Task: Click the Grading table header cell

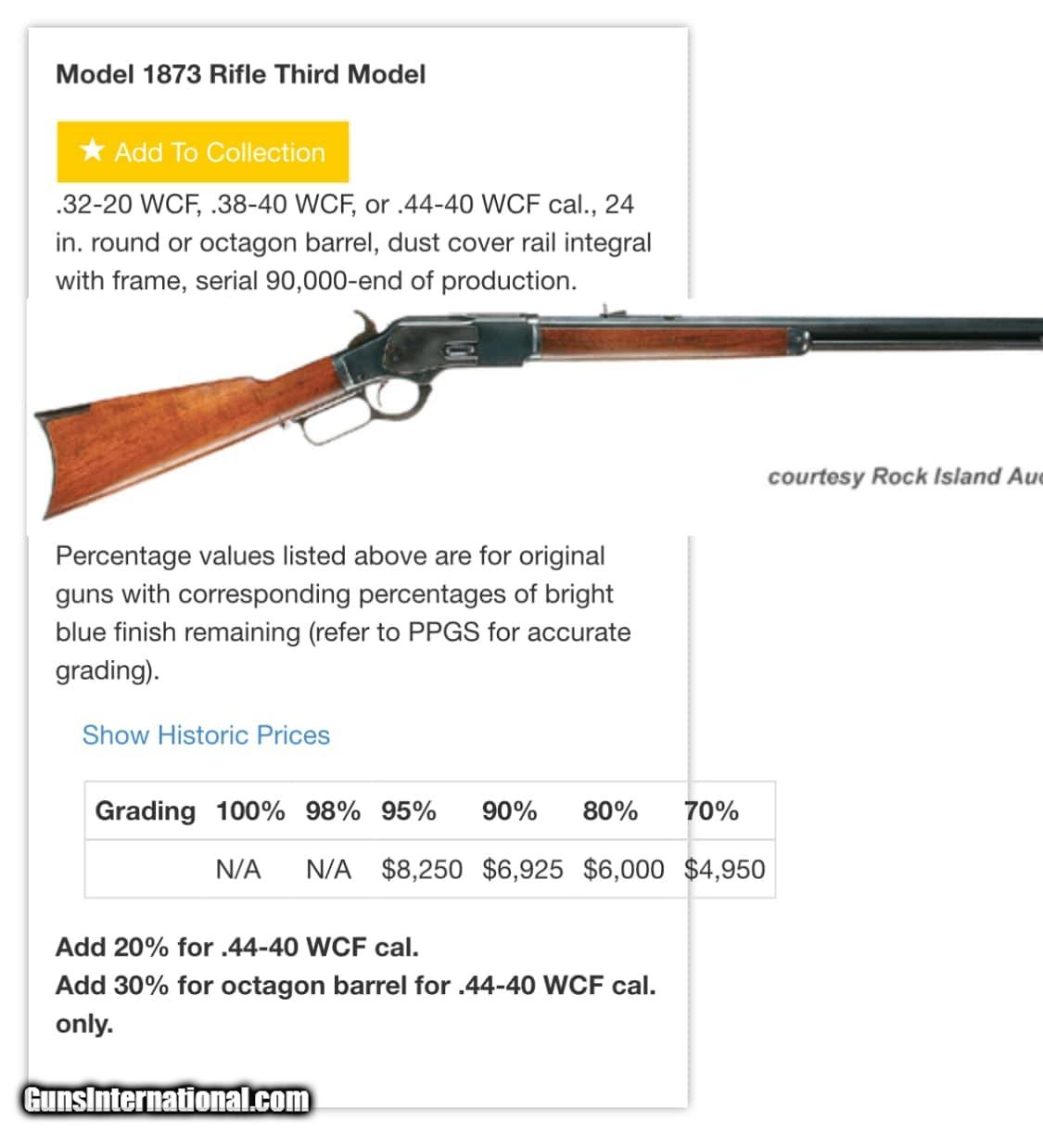Action: tap(145, 811)
